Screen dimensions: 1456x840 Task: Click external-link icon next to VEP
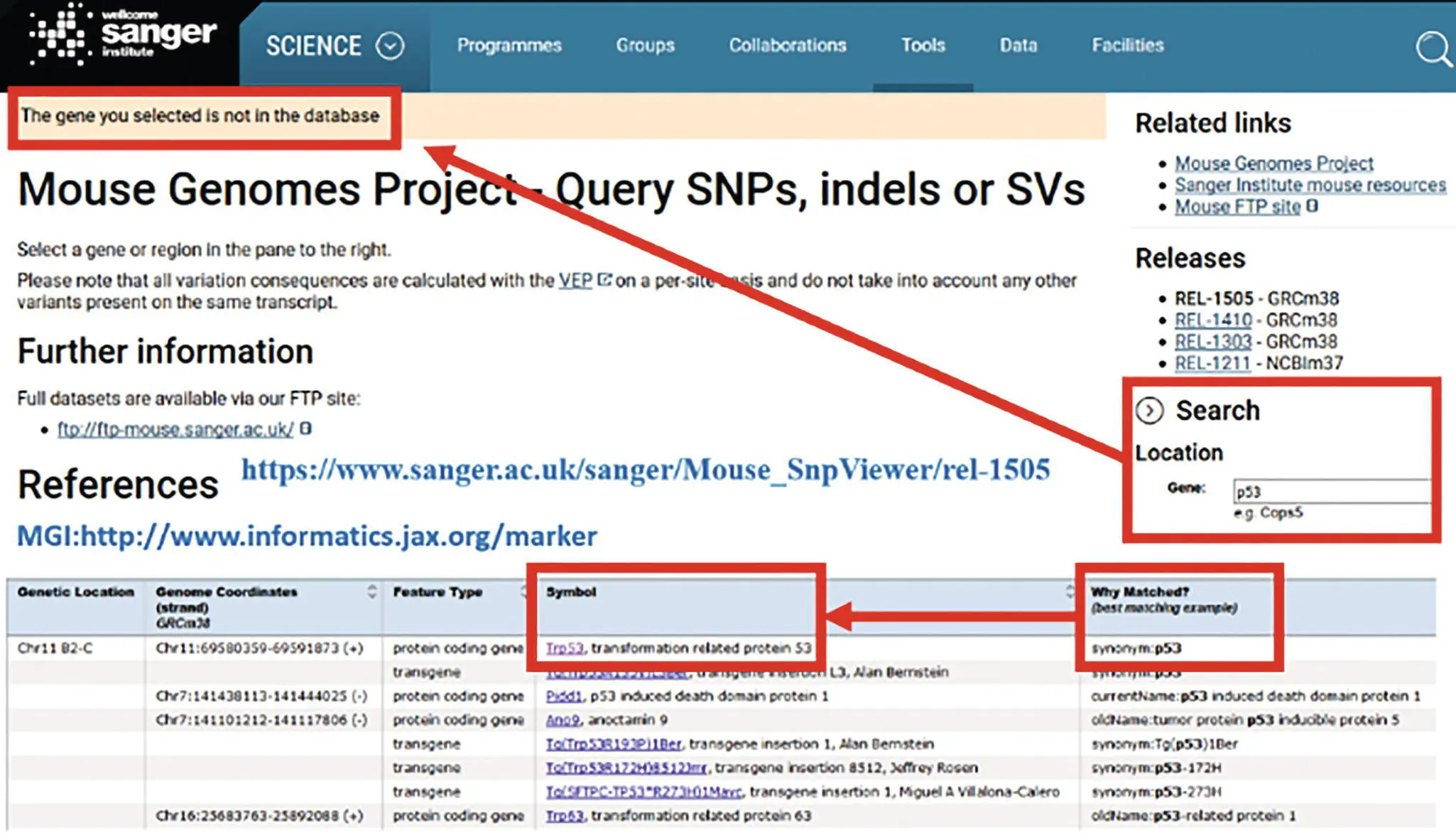pos(604,280)
